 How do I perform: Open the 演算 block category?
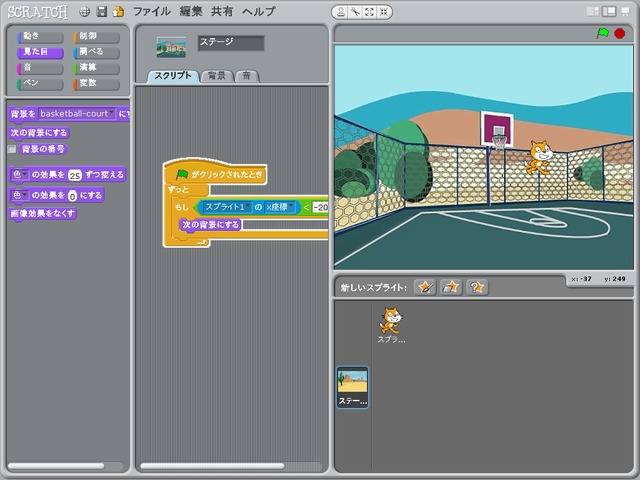point(96,68)
